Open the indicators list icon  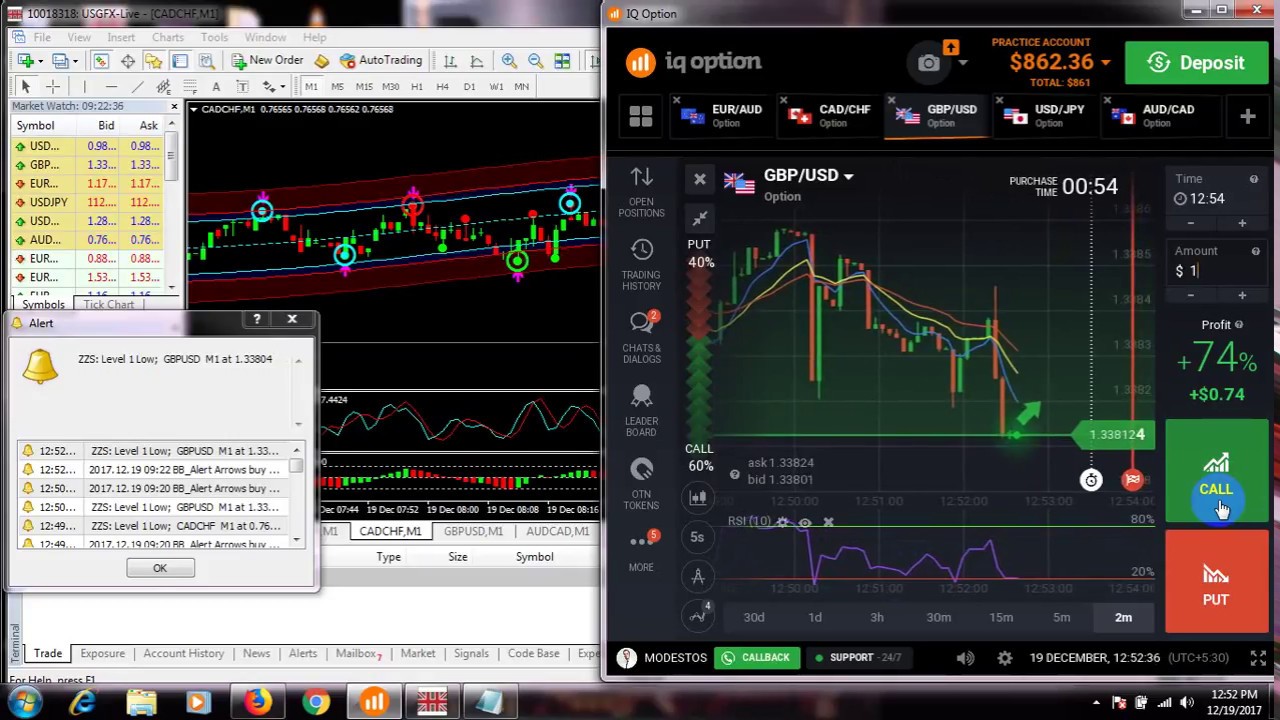pyautogui.click(x=698, y=615)
